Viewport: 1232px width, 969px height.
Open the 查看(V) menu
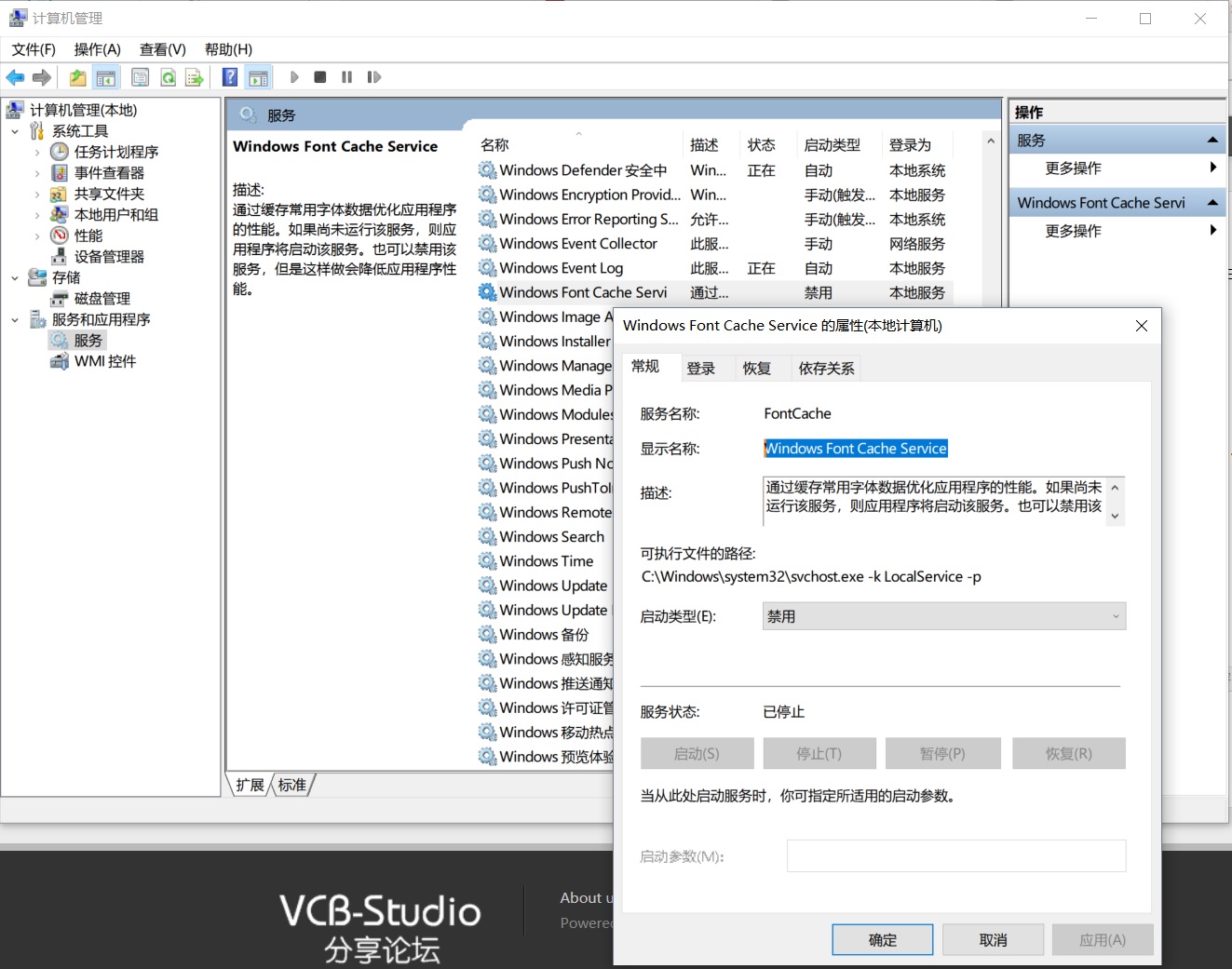[163, 49]
